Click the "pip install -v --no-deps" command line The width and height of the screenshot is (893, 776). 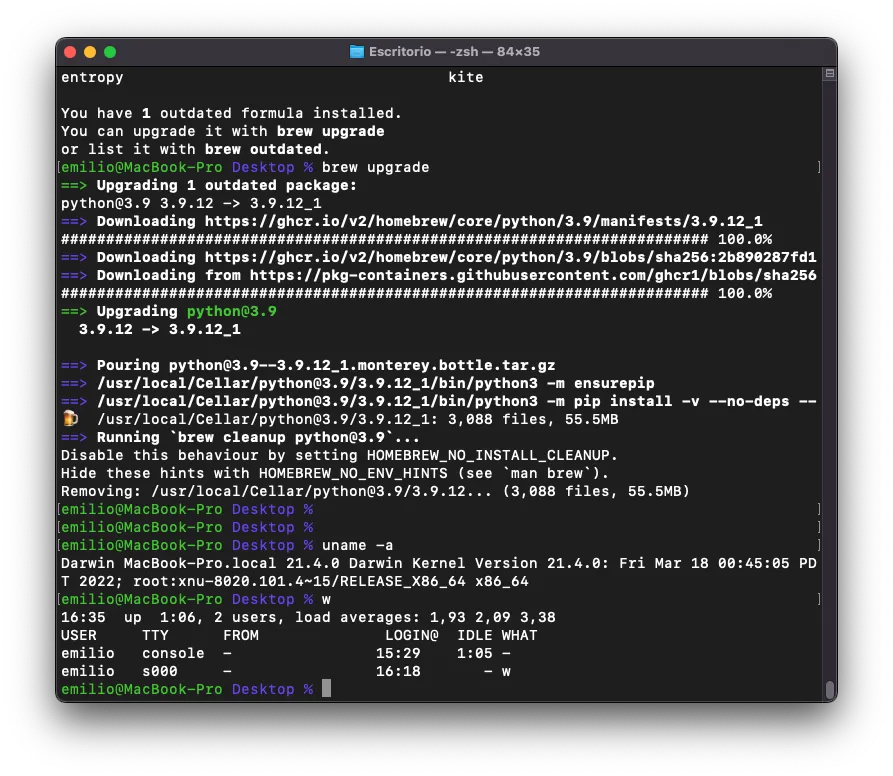(457, 401)
